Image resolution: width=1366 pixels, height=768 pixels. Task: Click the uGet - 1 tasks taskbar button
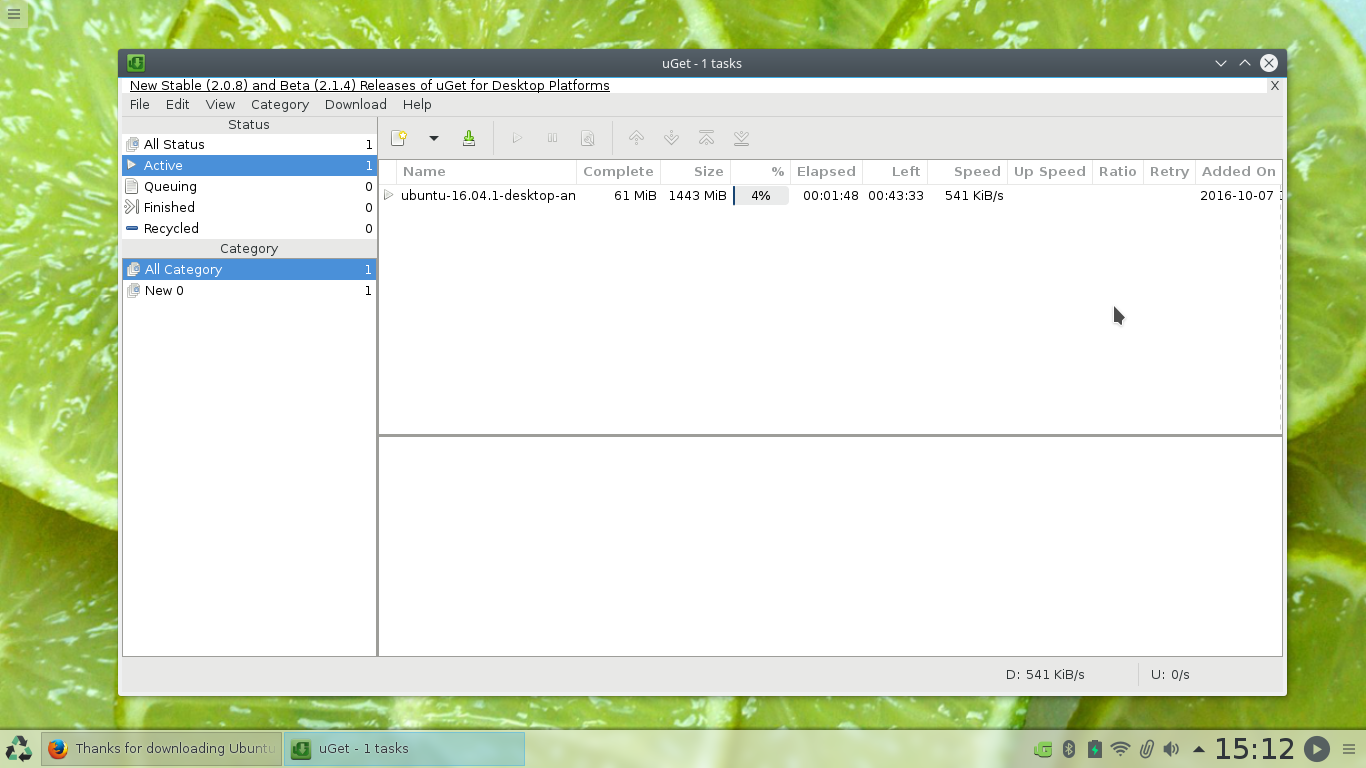(404, 748)
